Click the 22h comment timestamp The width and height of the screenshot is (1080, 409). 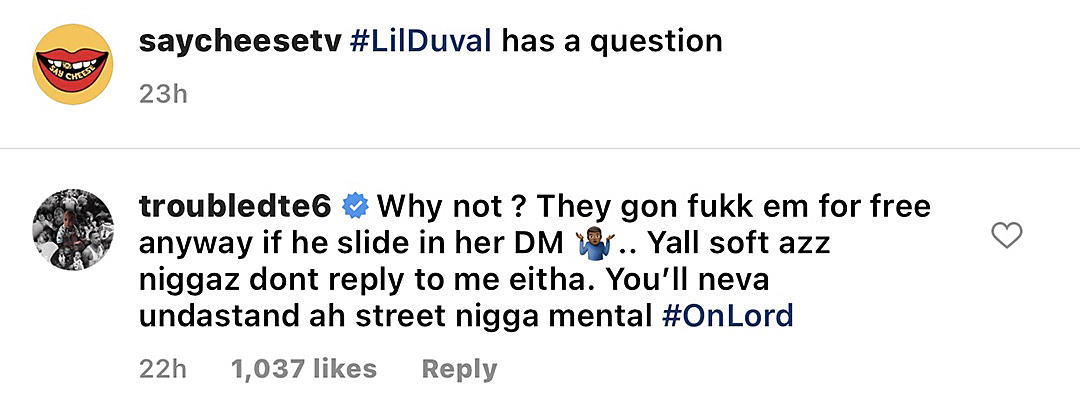click(163, 369)
